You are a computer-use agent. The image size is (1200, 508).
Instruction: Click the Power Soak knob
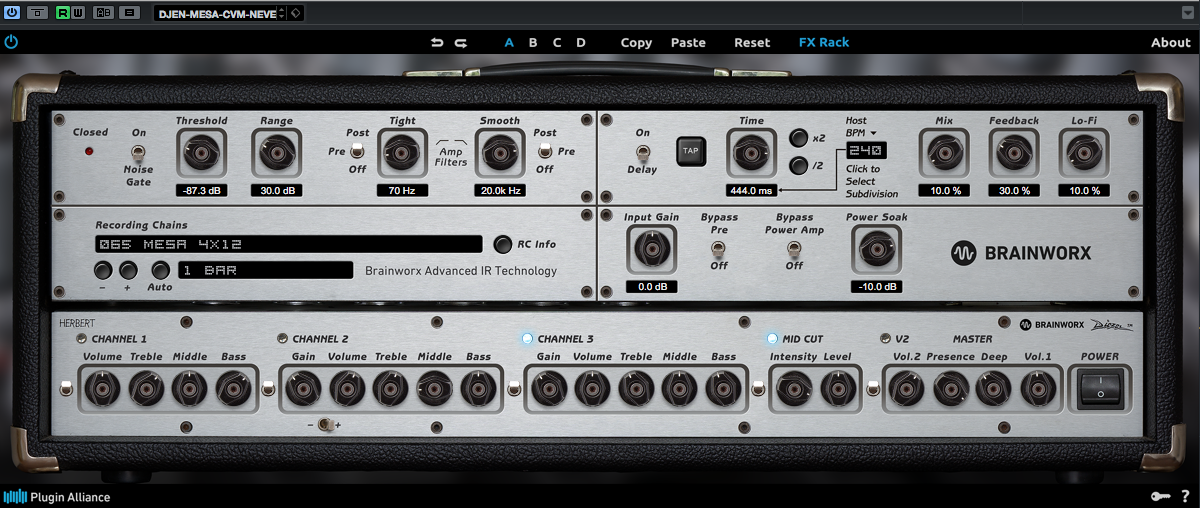click(876, 248)
